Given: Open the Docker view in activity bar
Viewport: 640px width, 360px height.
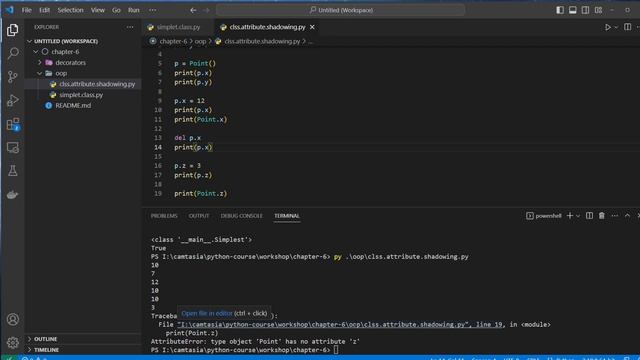Looking at the screenshot, I should click(x=13, y=195).
